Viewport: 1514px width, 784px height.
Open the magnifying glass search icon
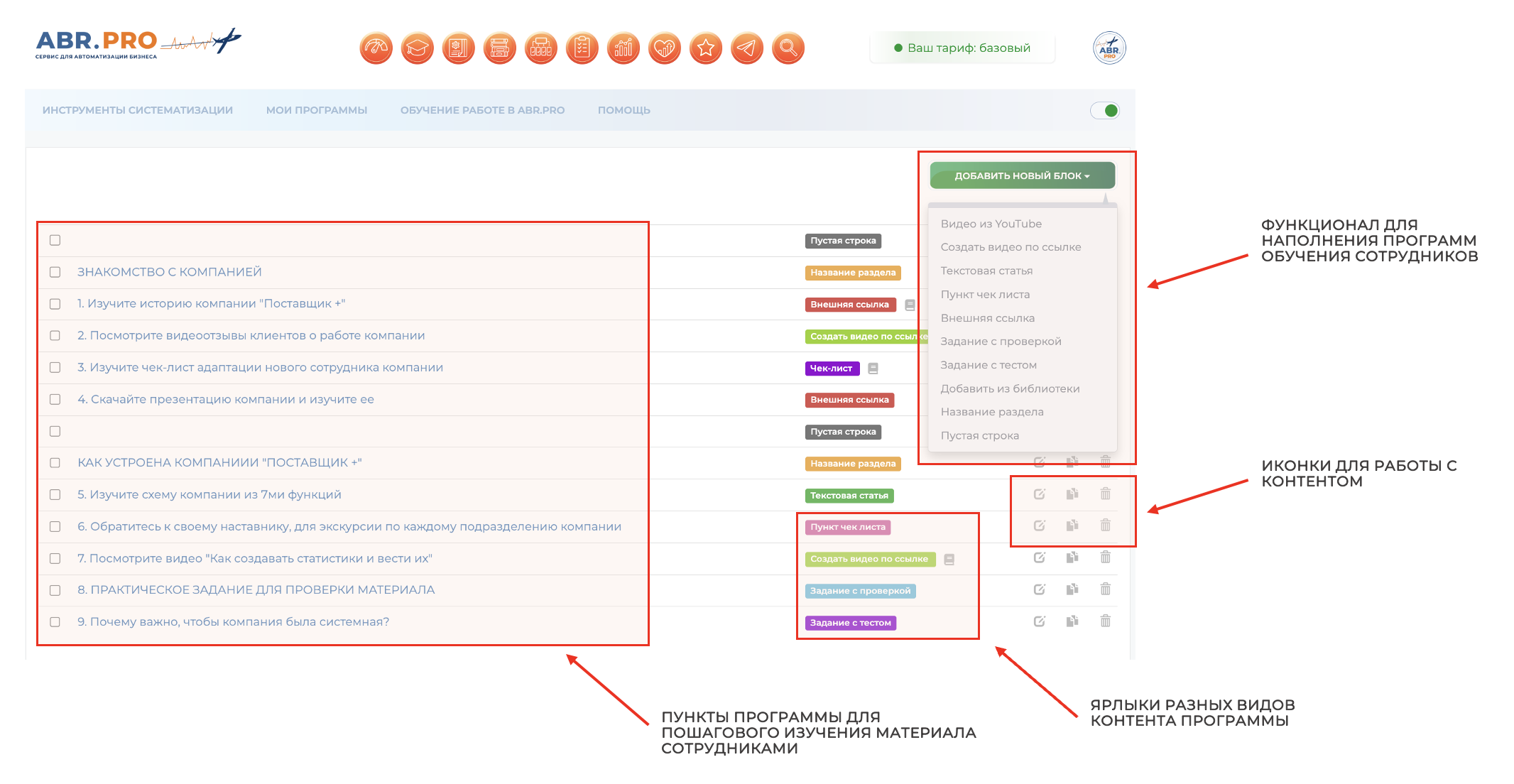click(788, 48)
